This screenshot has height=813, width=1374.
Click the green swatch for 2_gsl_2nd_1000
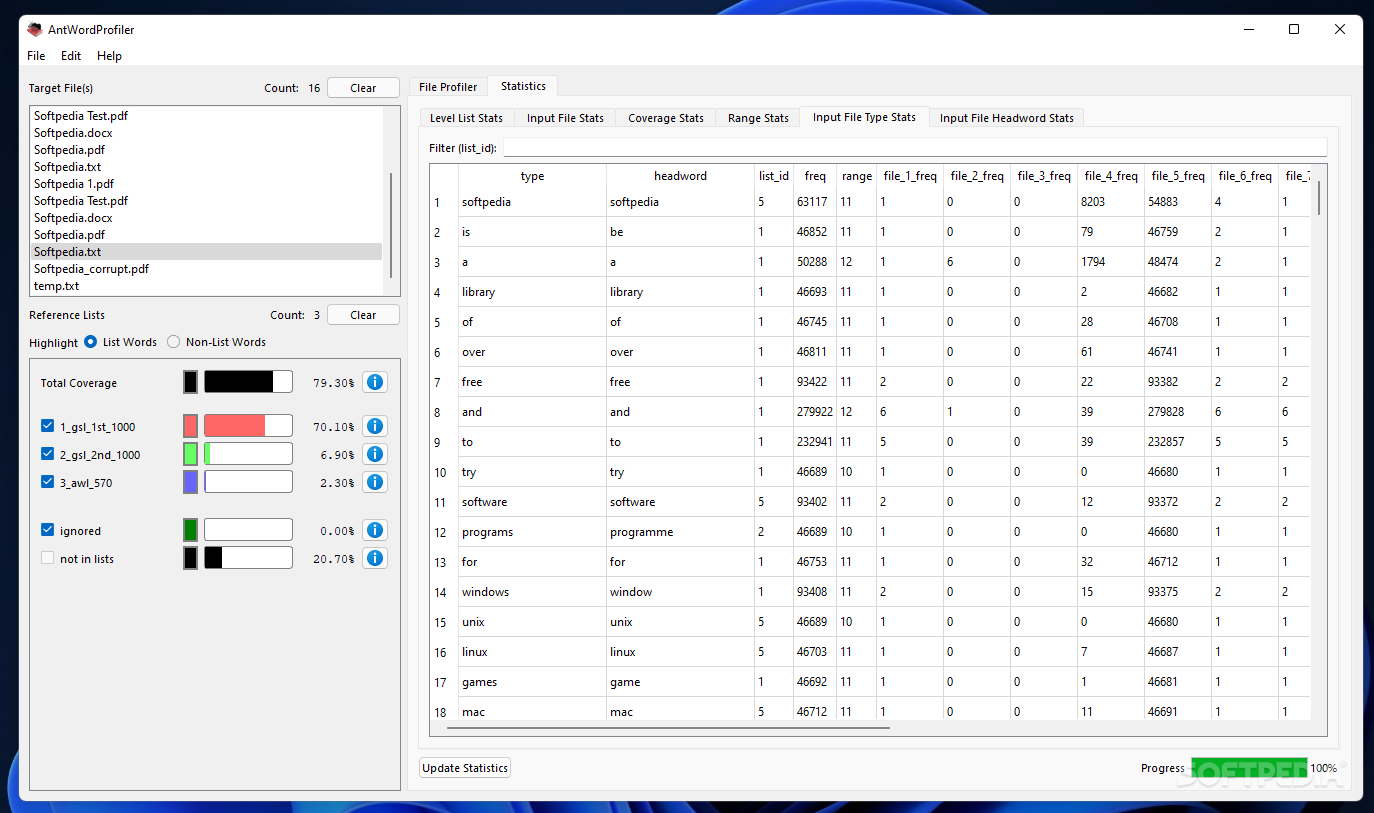point(190,454)
